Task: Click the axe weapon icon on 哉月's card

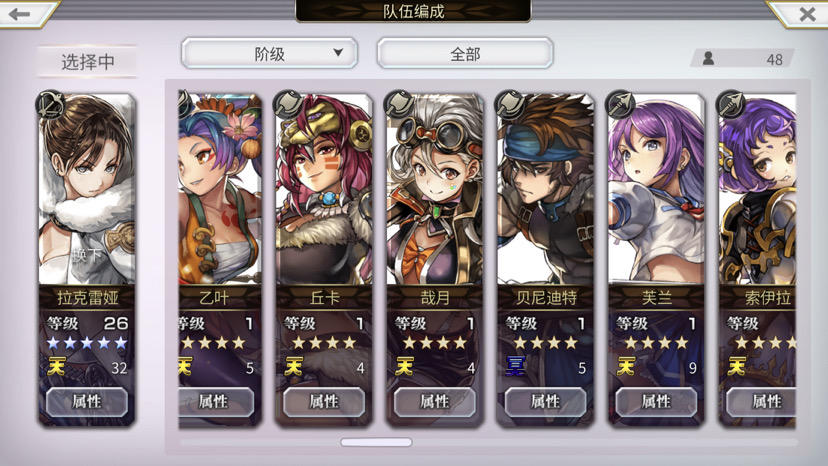Action: (x=399, y=104)
